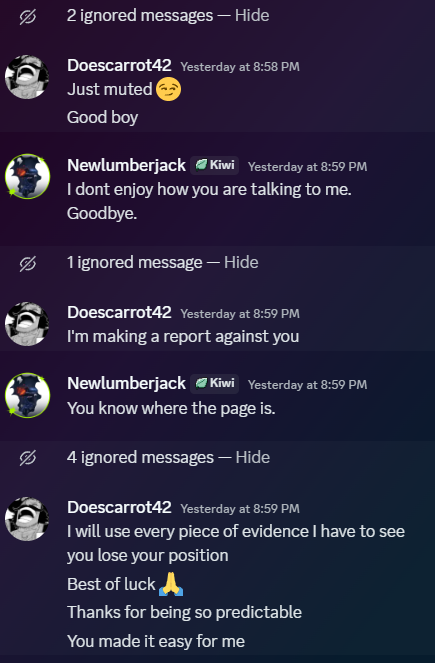Open Doescarrot42's avatar beside evidence message
Image resolution: width=435 pixels, height=663 pixels.
[27, 518]
